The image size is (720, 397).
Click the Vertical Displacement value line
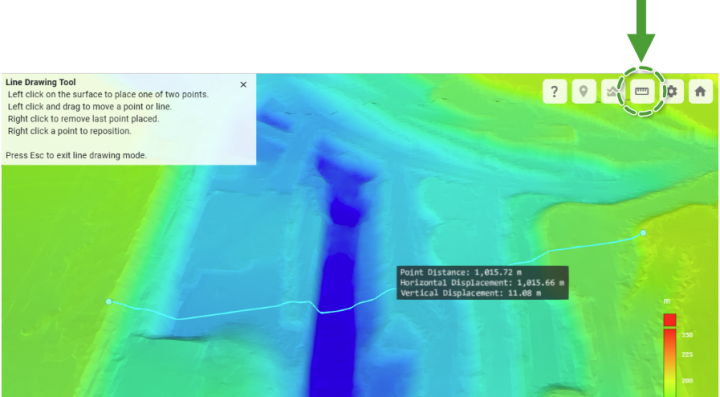pyautogui.click(x=470, y=293)
